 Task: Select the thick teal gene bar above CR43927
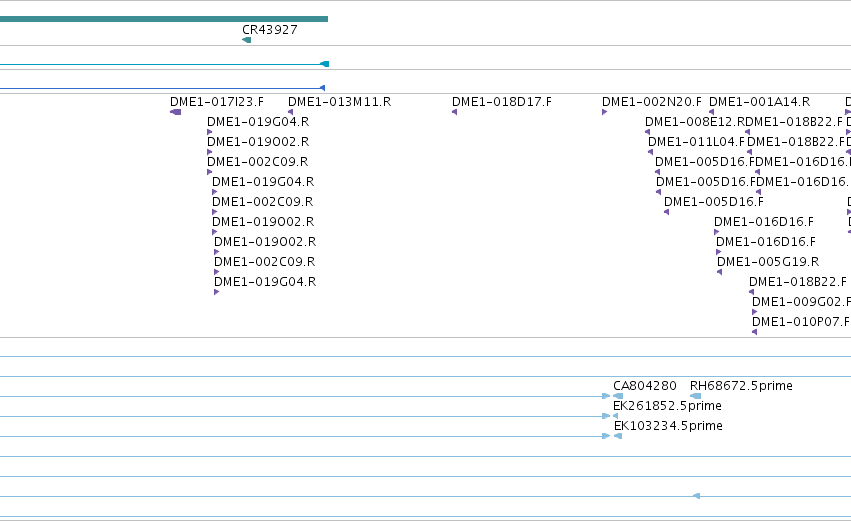(164, 19)
